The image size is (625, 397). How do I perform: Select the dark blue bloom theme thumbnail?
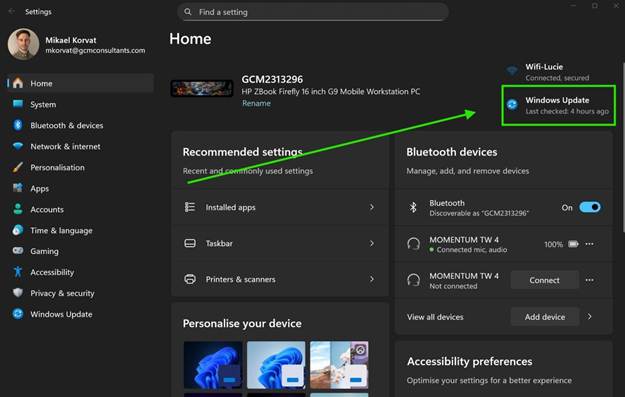coord(213,365)
